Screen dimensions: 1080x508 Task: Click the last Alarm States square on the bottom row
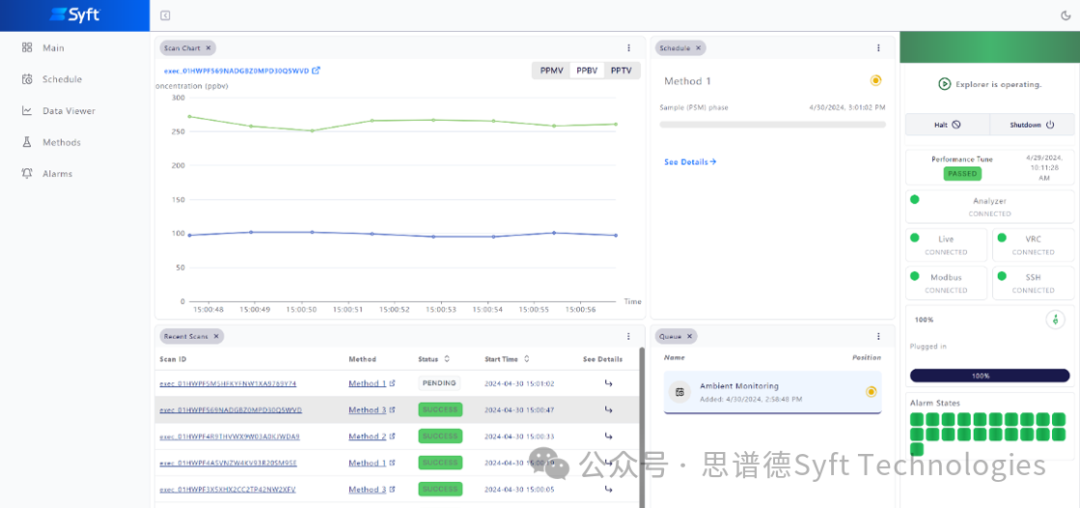(917, 449)
